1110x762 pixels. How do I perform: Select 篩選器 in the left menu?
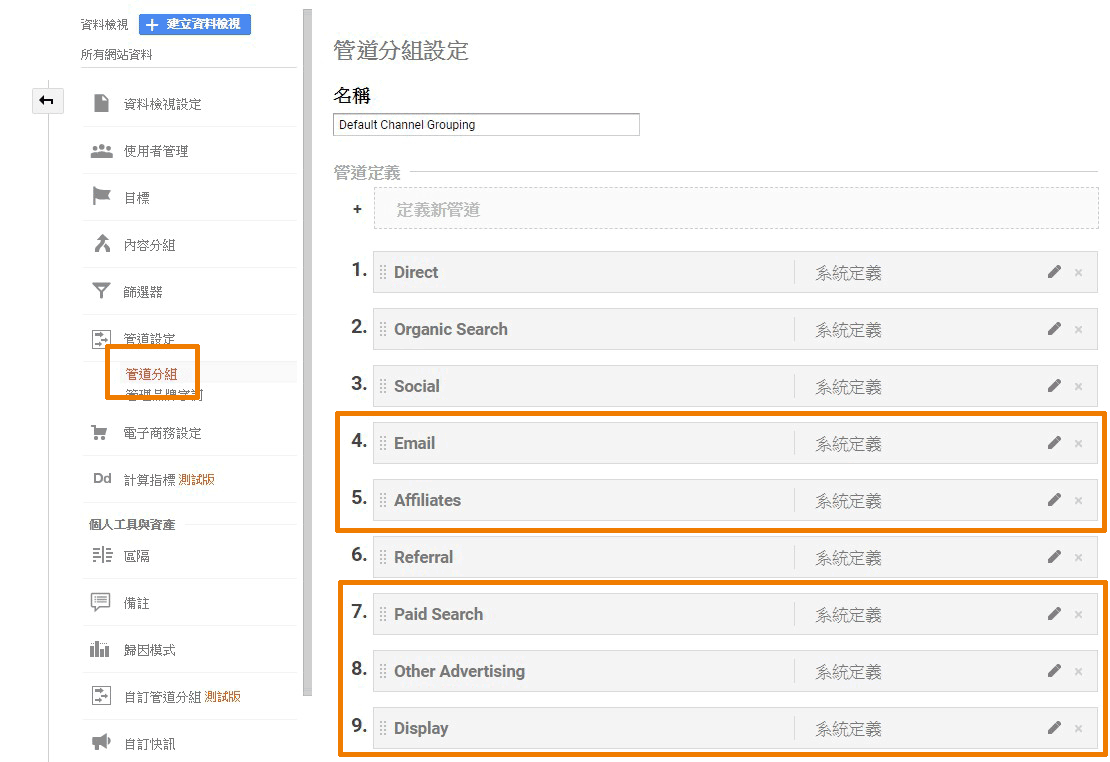coord(143,292)
